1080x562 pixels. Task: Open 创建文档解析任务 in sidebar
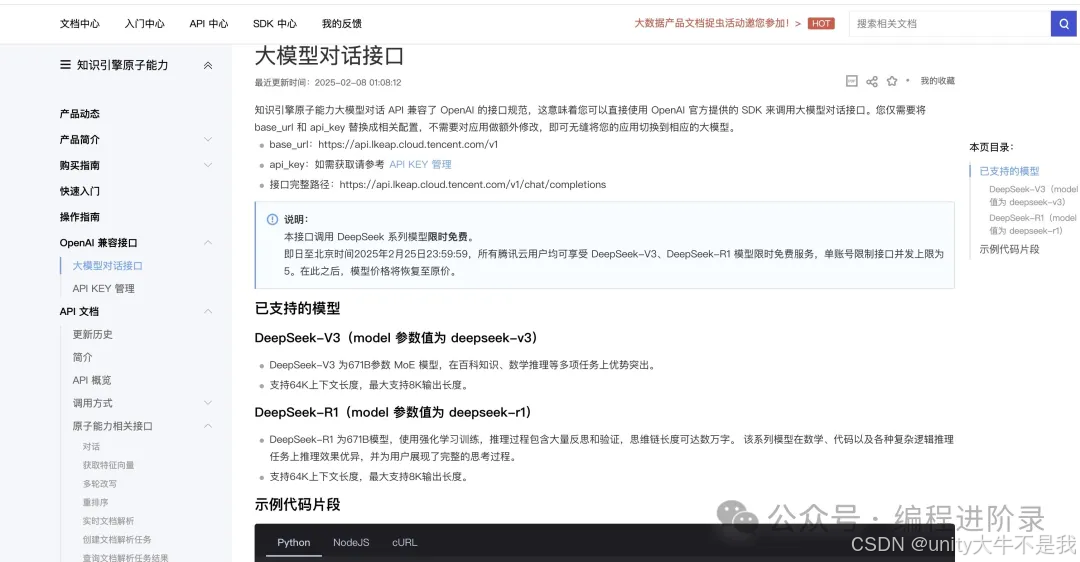[x=117, y=539]
